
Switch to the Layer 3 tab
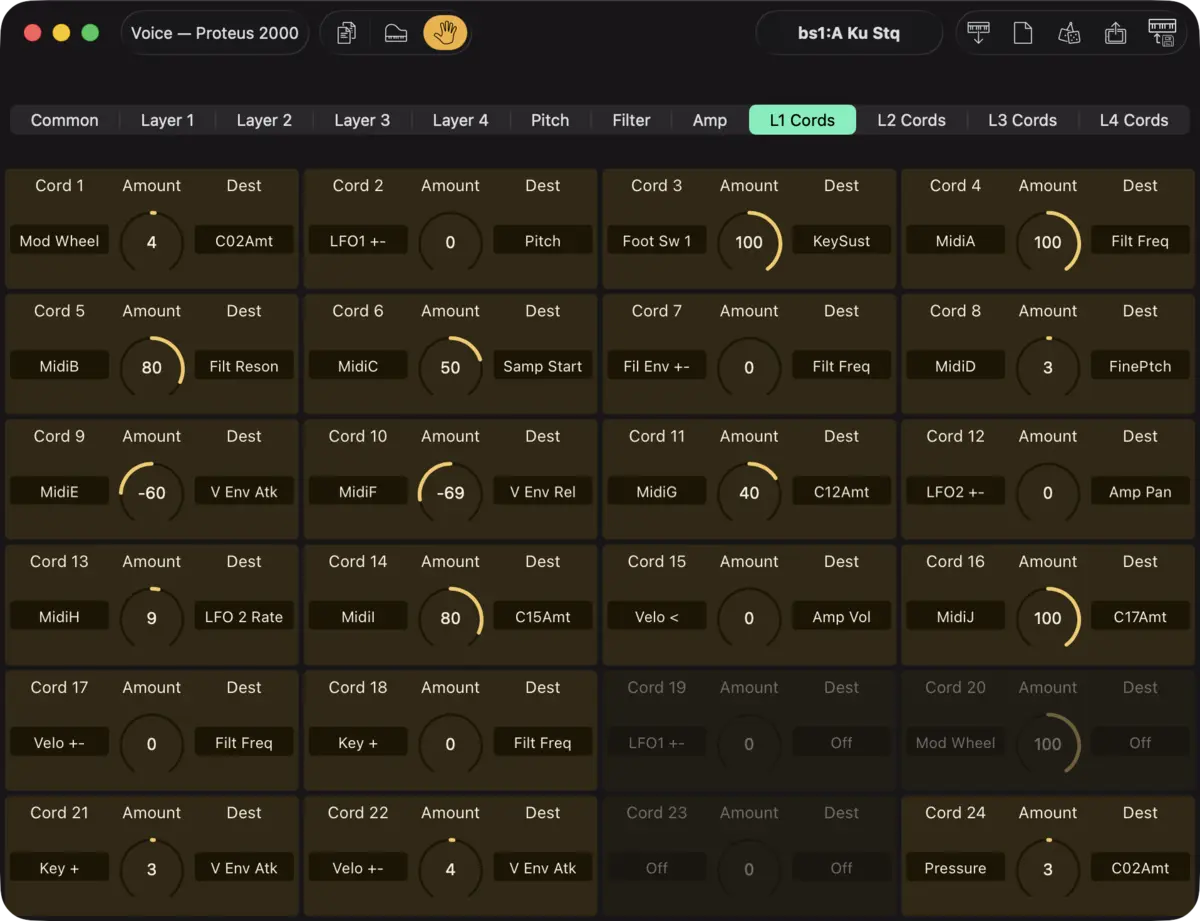click(362, 120)
